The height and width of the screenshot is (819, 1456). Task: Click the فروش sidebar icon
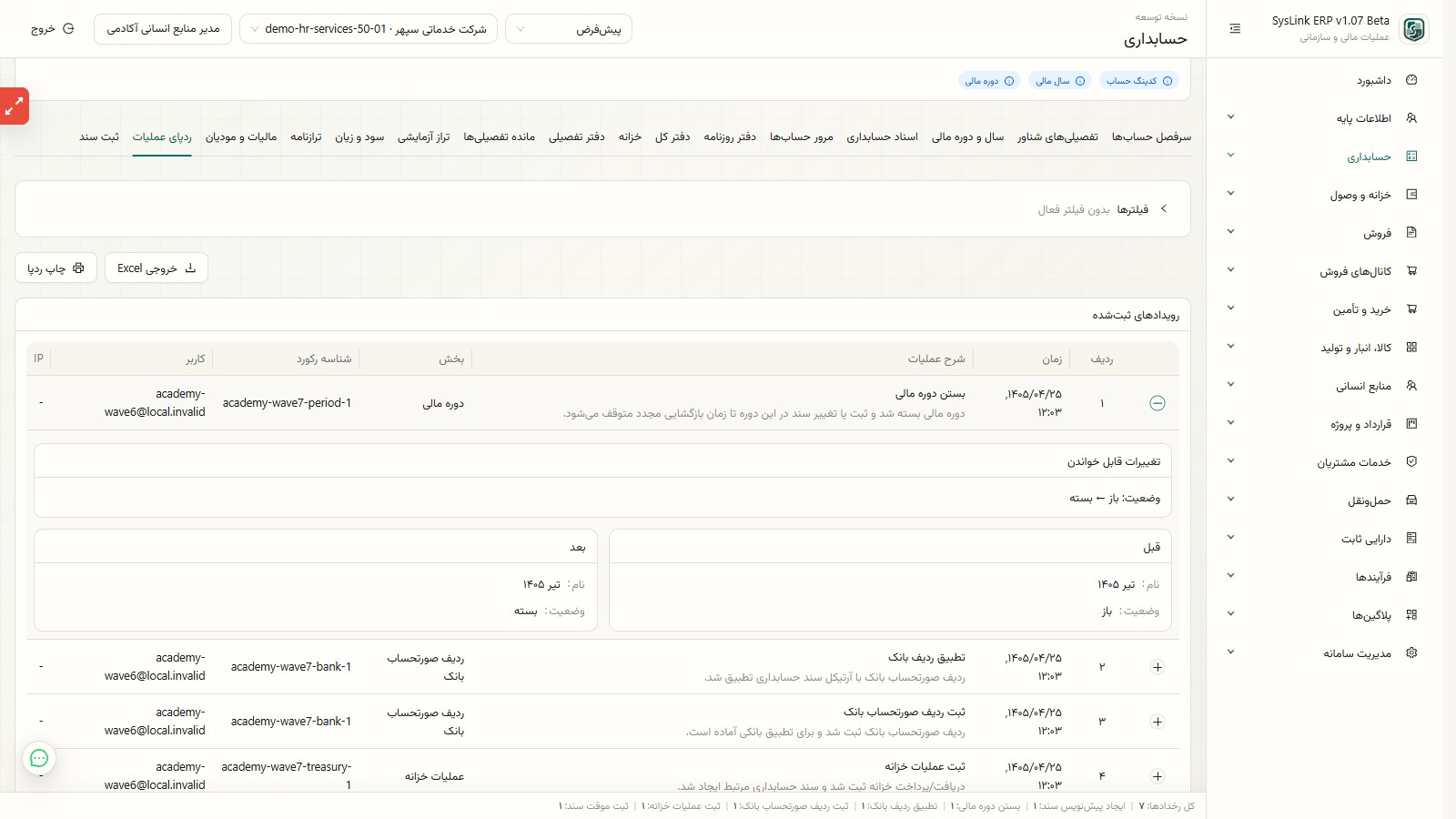1411,233
